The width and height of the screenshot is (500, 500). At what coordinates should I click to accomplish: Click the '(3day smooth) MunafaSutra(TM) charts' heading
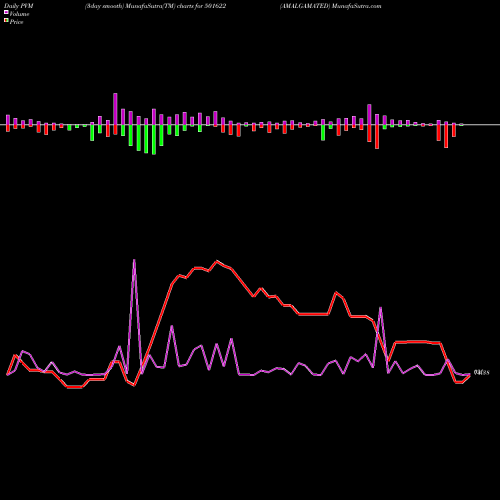coord(155,6)
